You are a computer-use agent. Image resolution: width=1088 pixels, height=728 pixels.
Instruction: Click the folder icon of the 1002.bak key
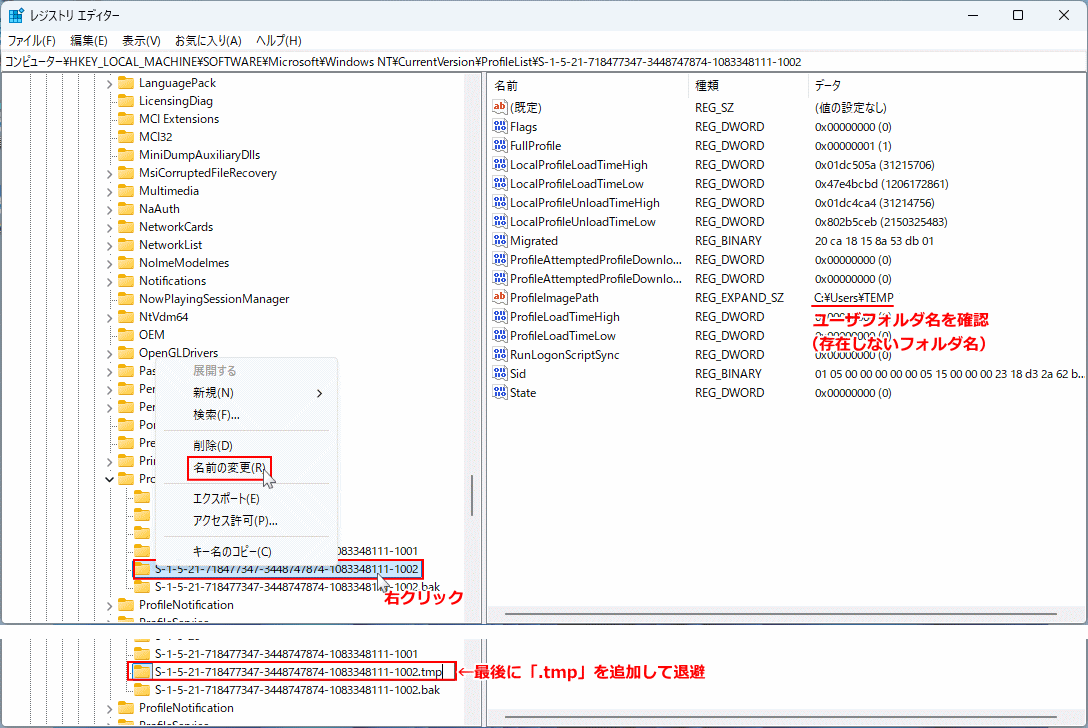tap(140, 586)
